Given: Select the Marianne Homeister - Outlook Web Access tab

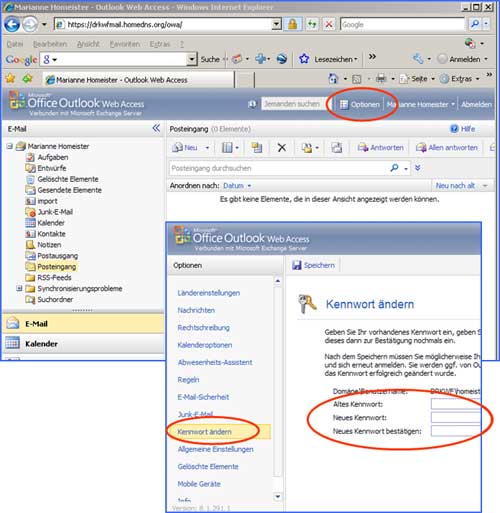Looking at the screenshot, I should [x=139, y=80].
